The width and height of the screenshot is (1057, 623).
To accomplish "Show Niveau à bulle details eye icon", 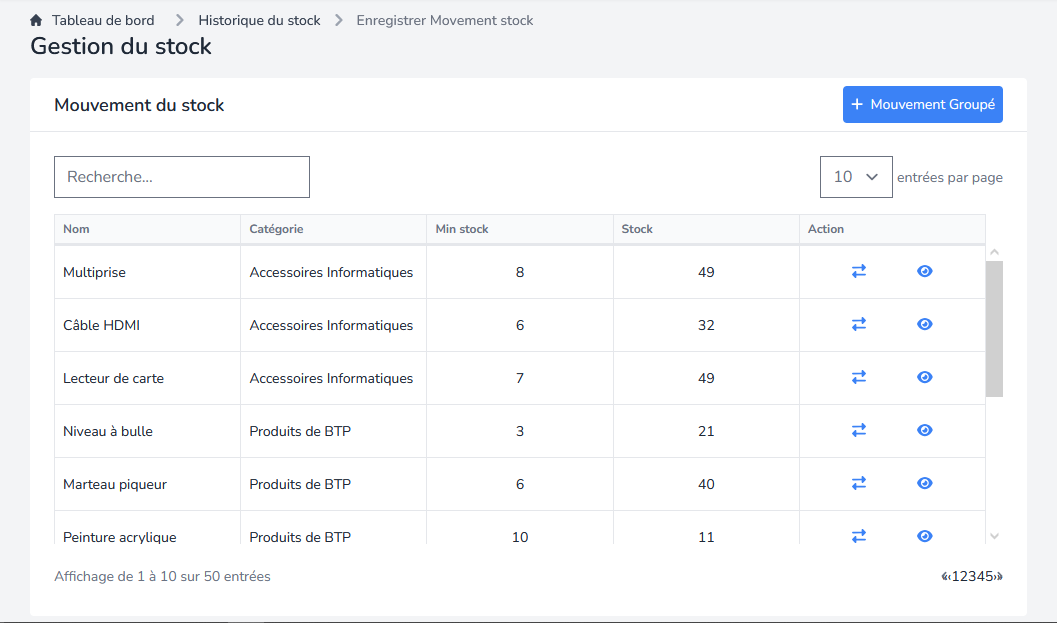I will click(x=925, y=430).
